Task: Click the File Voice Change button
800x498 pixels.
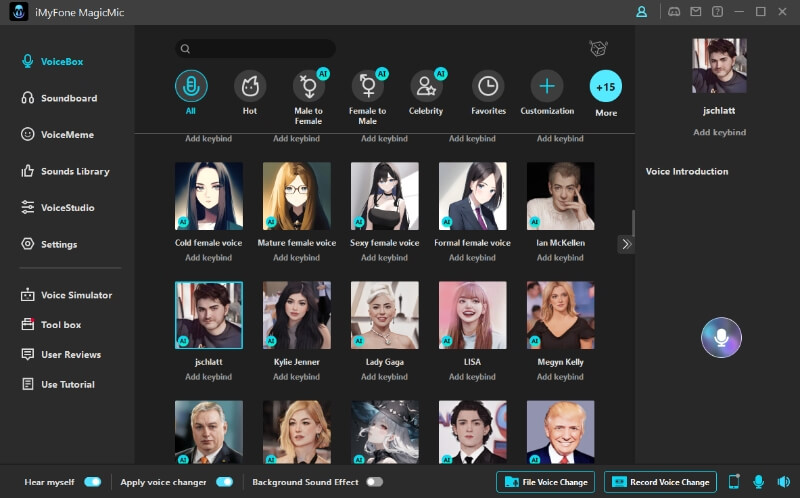Action: tap(545, 482)
